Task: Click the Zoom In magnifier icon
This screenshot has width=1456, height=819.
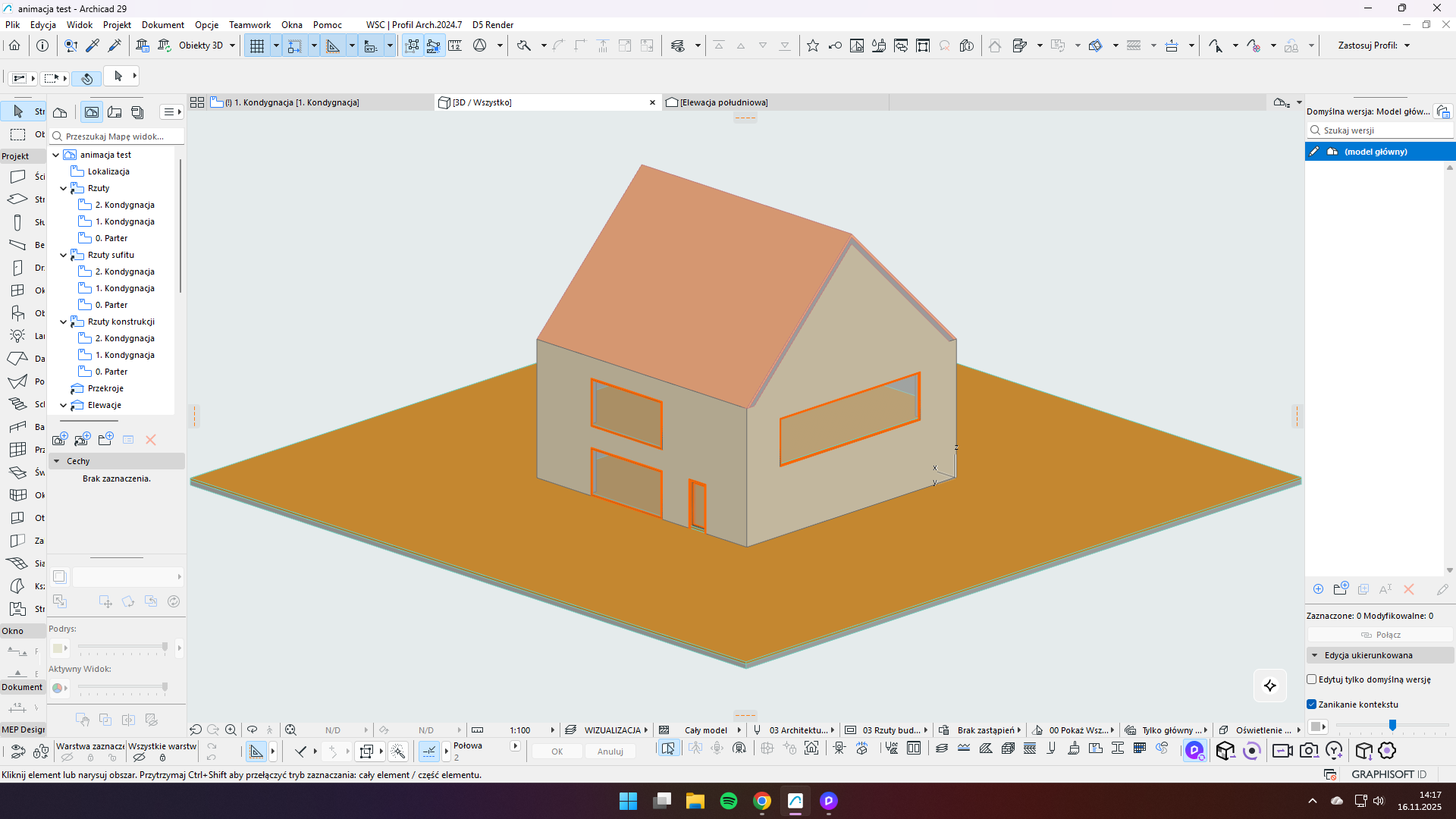Action: (231, 730)
